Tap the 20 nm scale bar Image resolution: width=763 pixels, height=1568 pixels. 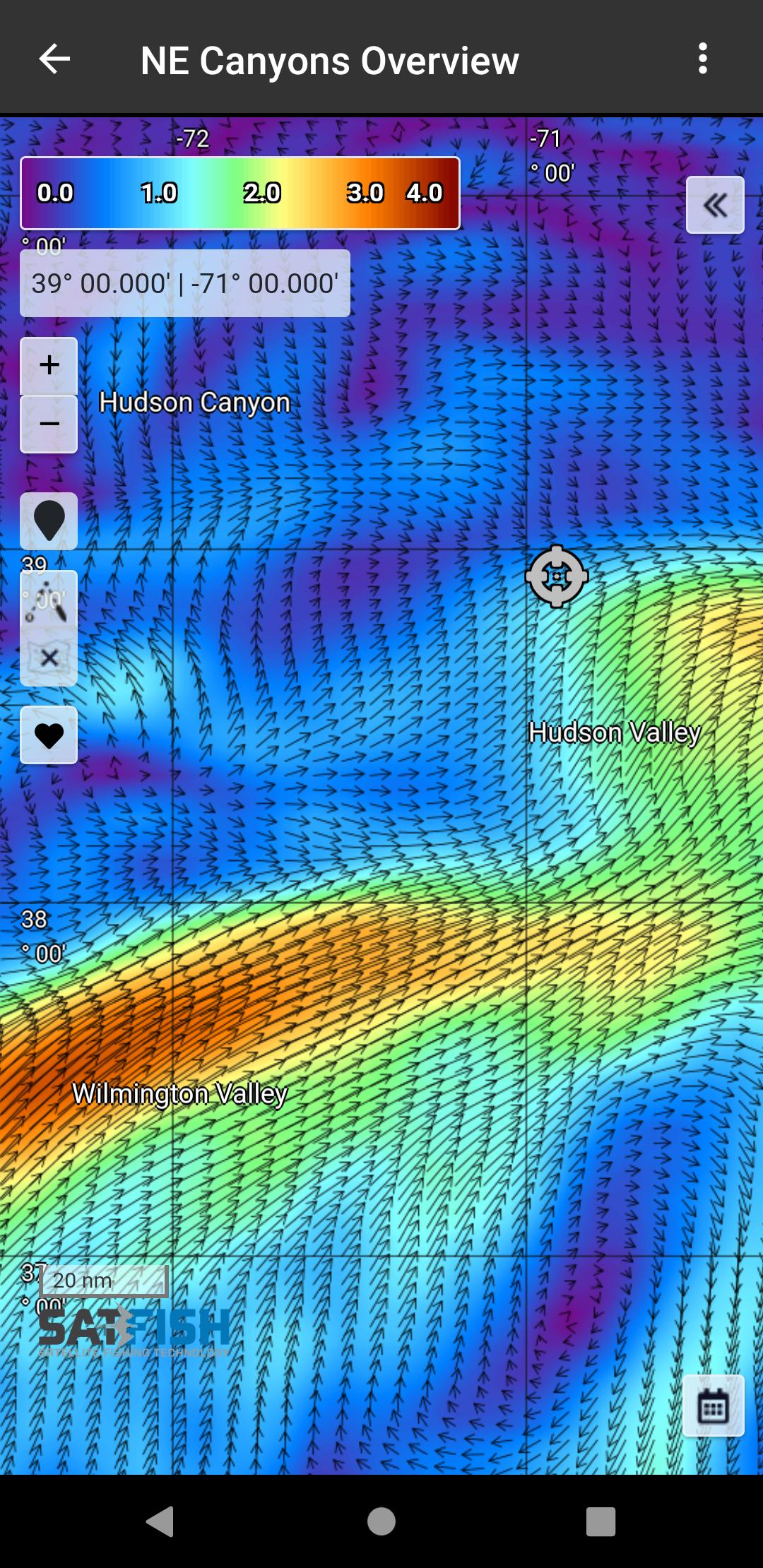[x=105, y=1281]
